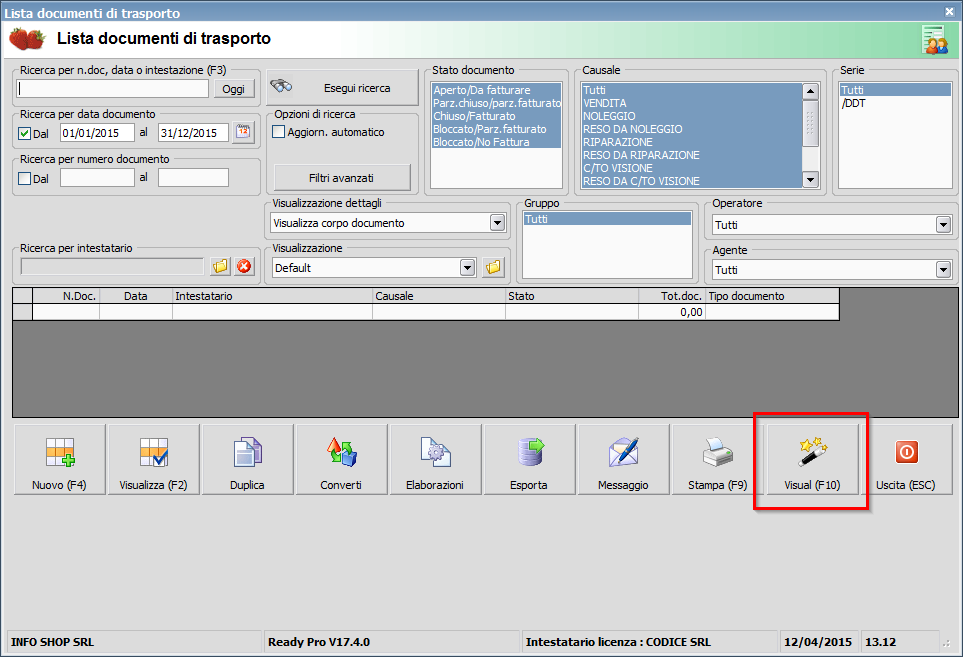Expand the Agente dropdown
The width and height of the screenshot is (963, 657).
click(x=943, y=270)
